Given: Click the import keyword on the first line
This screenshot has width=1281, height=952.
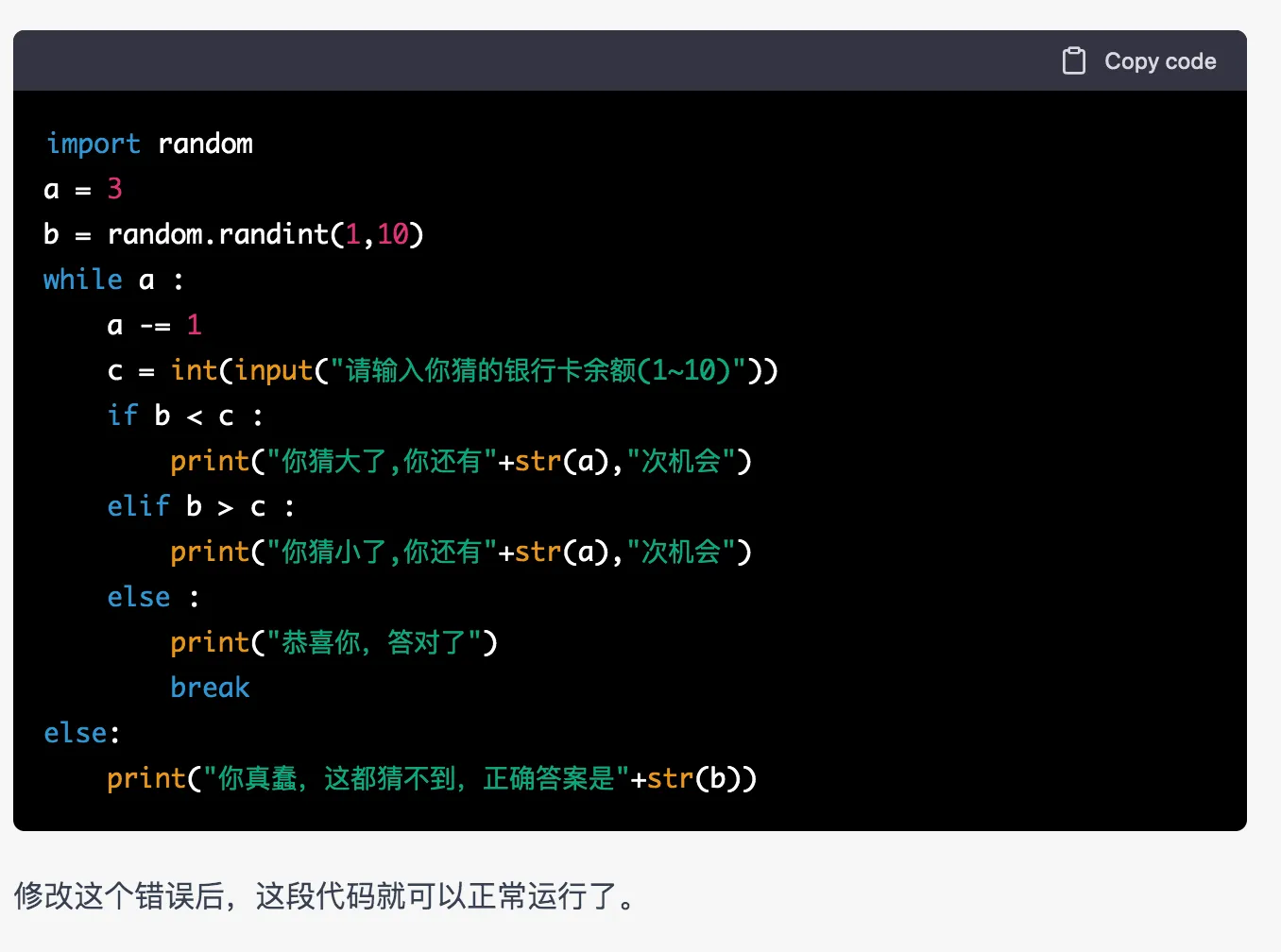Looking at the screenshot, I should 93,144.
